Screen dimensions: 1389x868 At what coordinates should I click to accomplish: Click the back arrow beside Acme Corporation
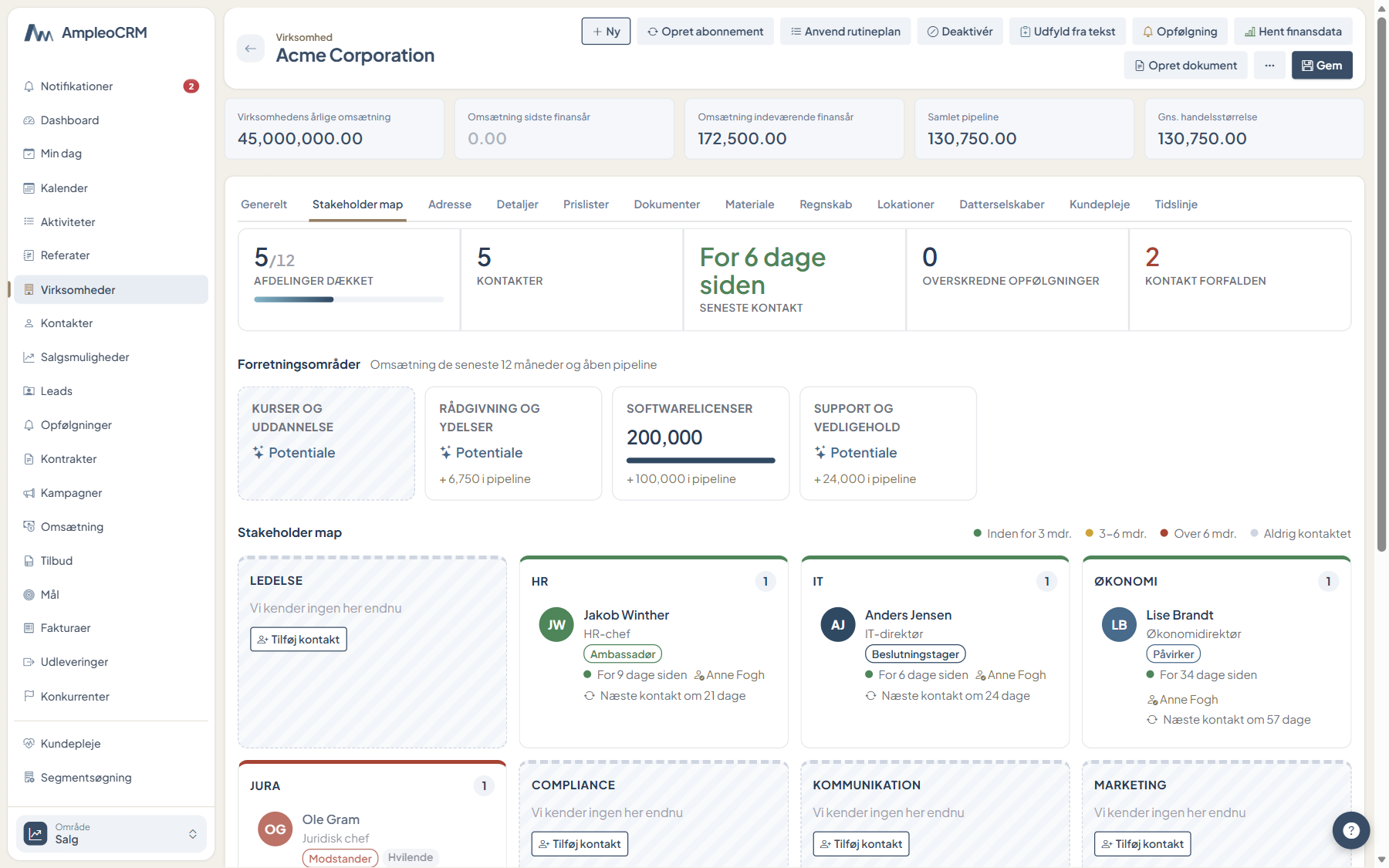coord(250,49)
